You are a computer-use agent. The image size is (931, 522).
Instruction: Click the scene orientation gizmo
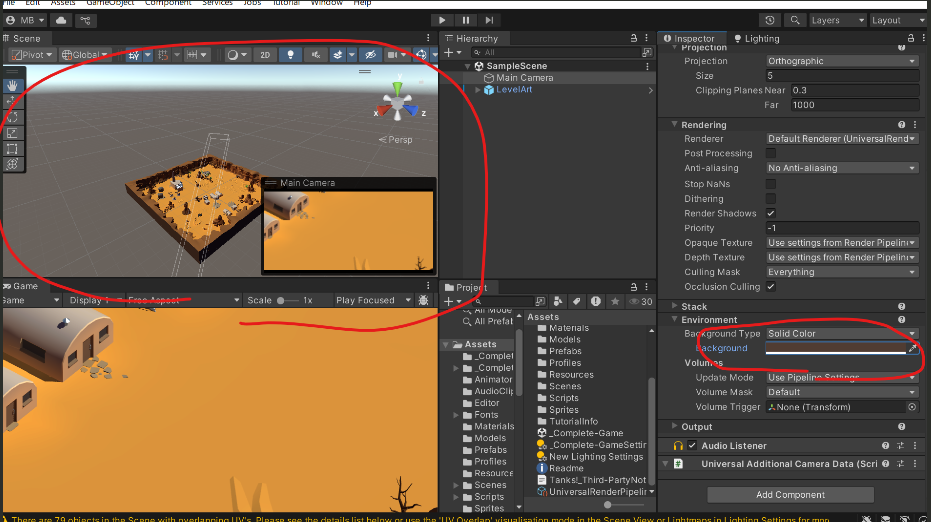coord(398,103)
